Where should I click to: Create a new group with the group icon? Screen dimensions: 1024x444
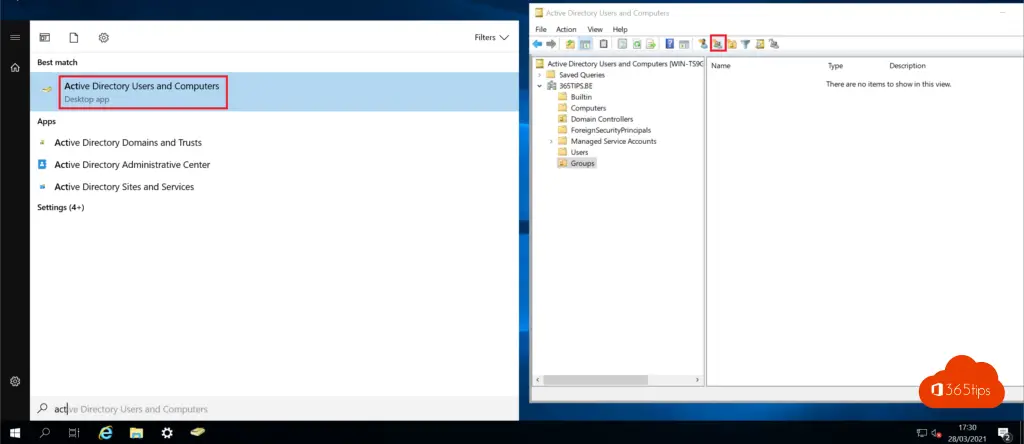click(718, 44)
